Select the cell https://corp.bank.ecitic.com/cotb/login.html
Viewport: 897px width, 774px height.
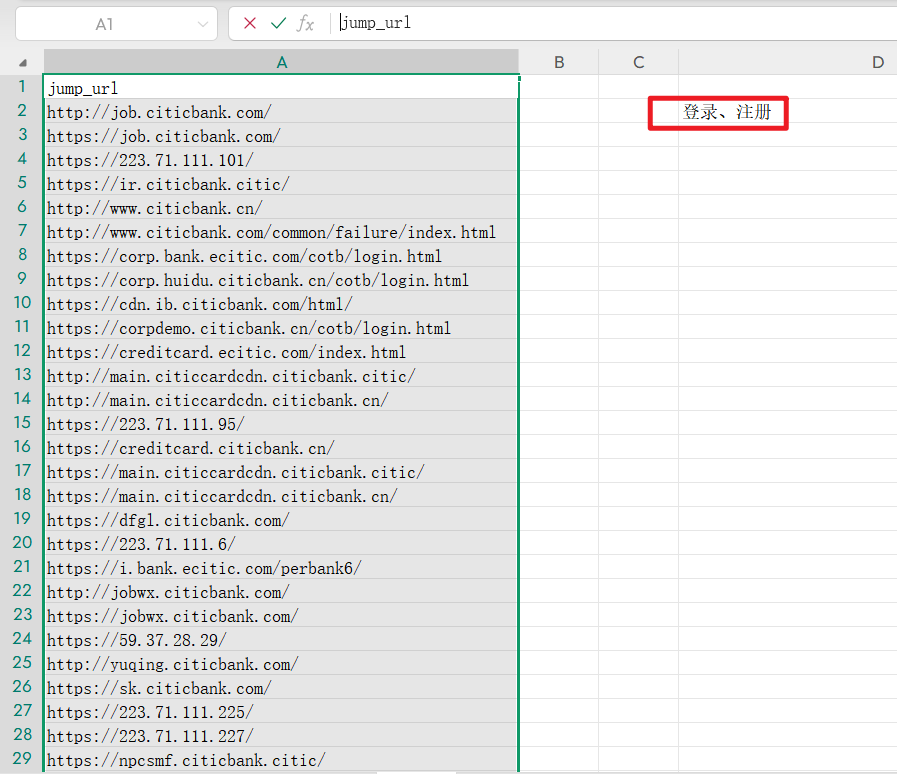click(x=281, y=256)
